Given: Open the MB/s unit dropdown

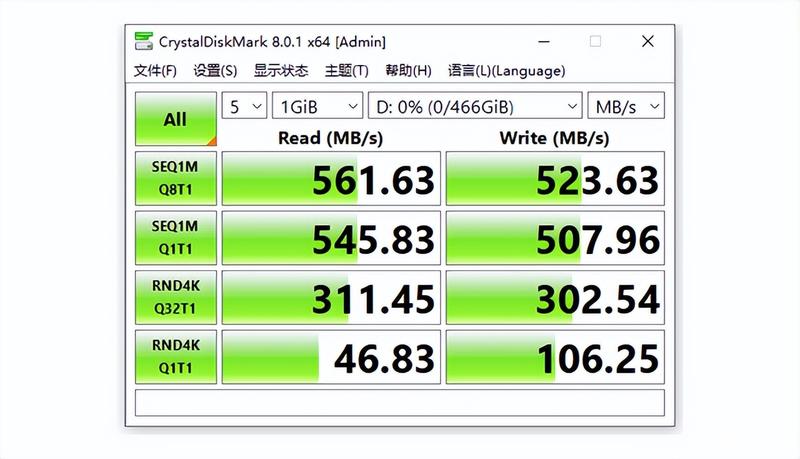Looking at the screenshot, I should coord(626,106).
